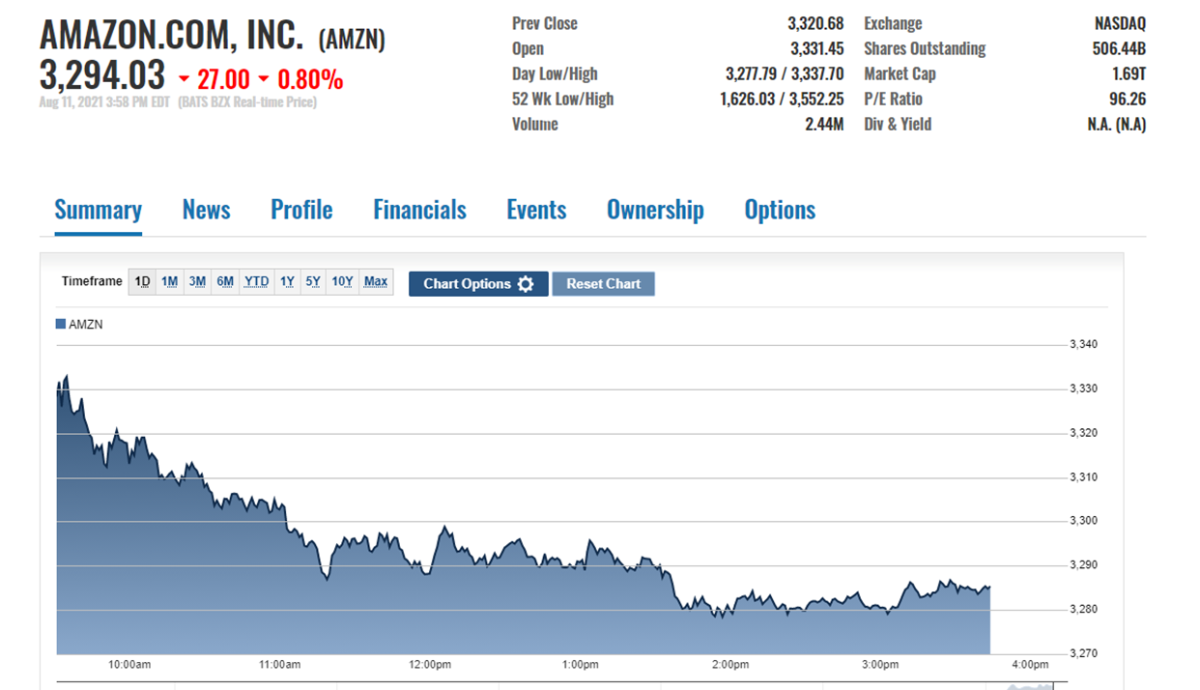
Task: Click the NASDAQ exchange value
Action: [x=1120, y=23]
